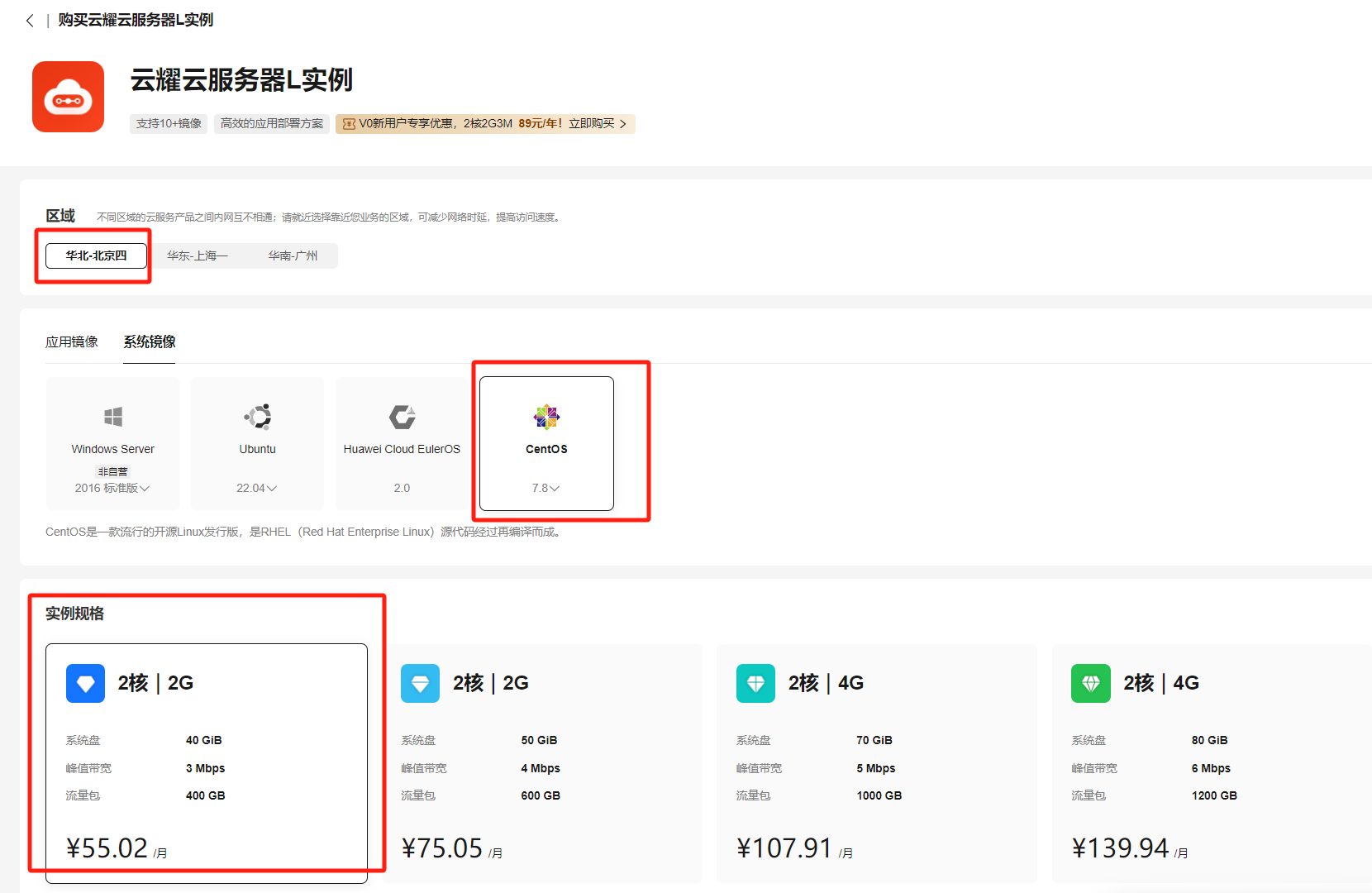The width and height of the screenshot is (1372, 893).
Task: Switch to the 系统镜像 tab
Action: point(150,341)
